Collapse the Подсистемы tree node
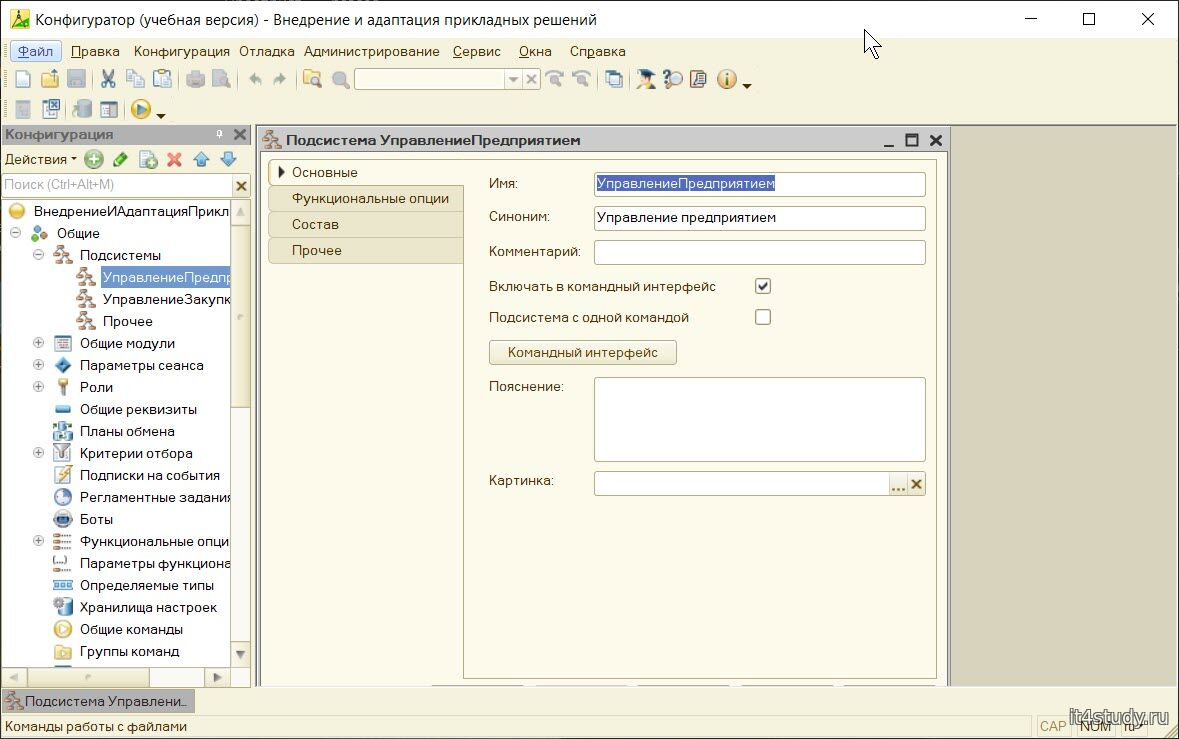The width and height of the screenshot is (1179, 739). [38, 255]
